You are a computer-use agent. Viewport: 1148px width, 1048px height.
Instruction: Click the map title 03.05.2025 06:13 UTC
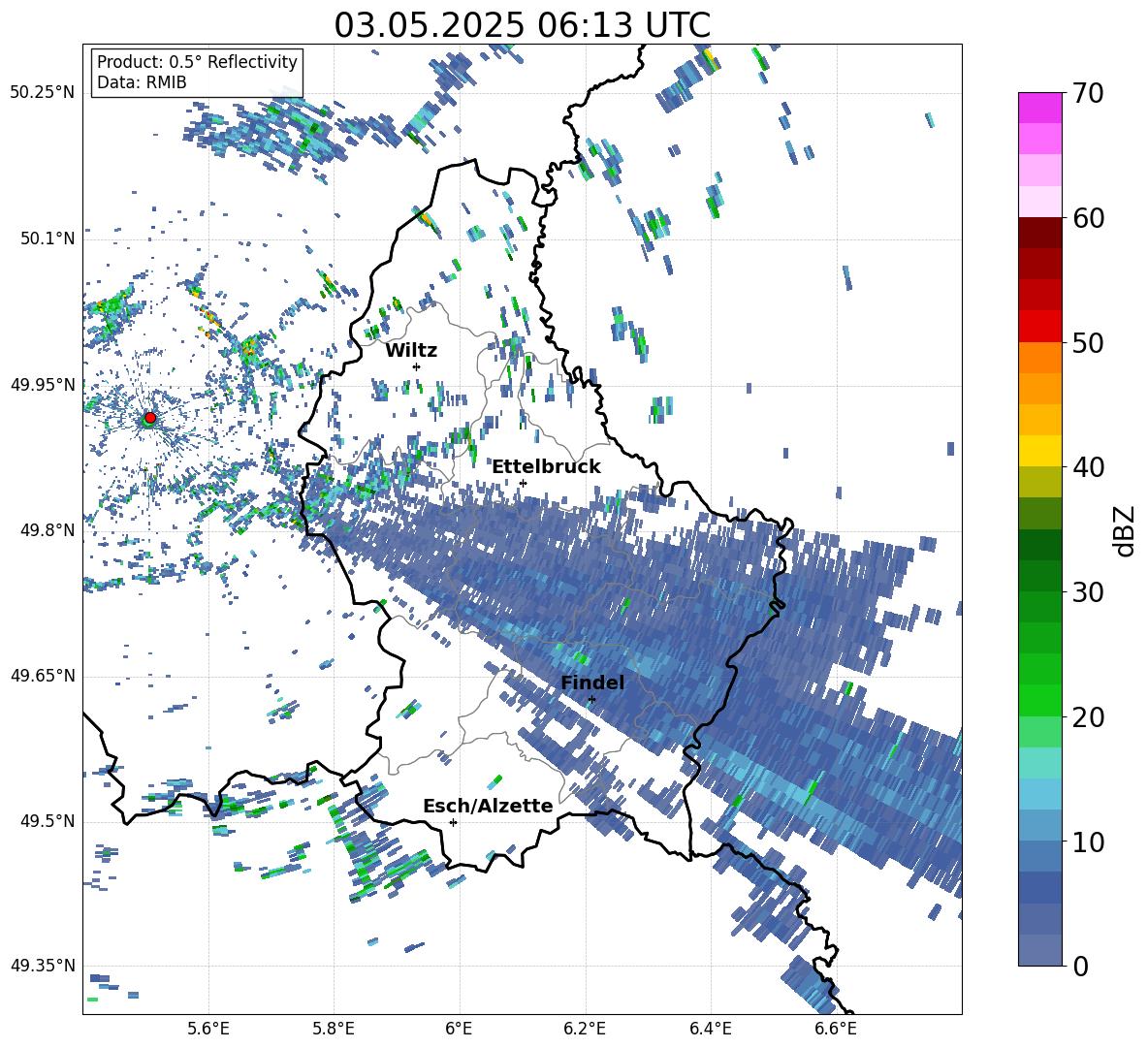point(522,25)
